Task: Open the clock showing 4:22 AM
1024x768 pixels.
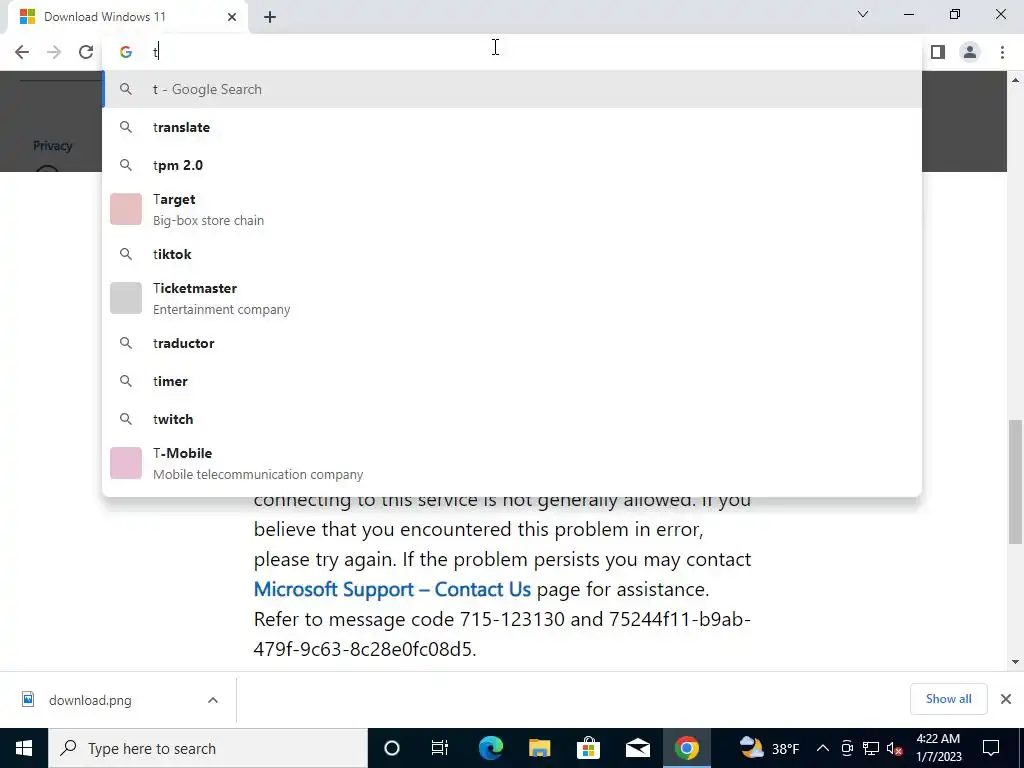Action: click(938, 748)
